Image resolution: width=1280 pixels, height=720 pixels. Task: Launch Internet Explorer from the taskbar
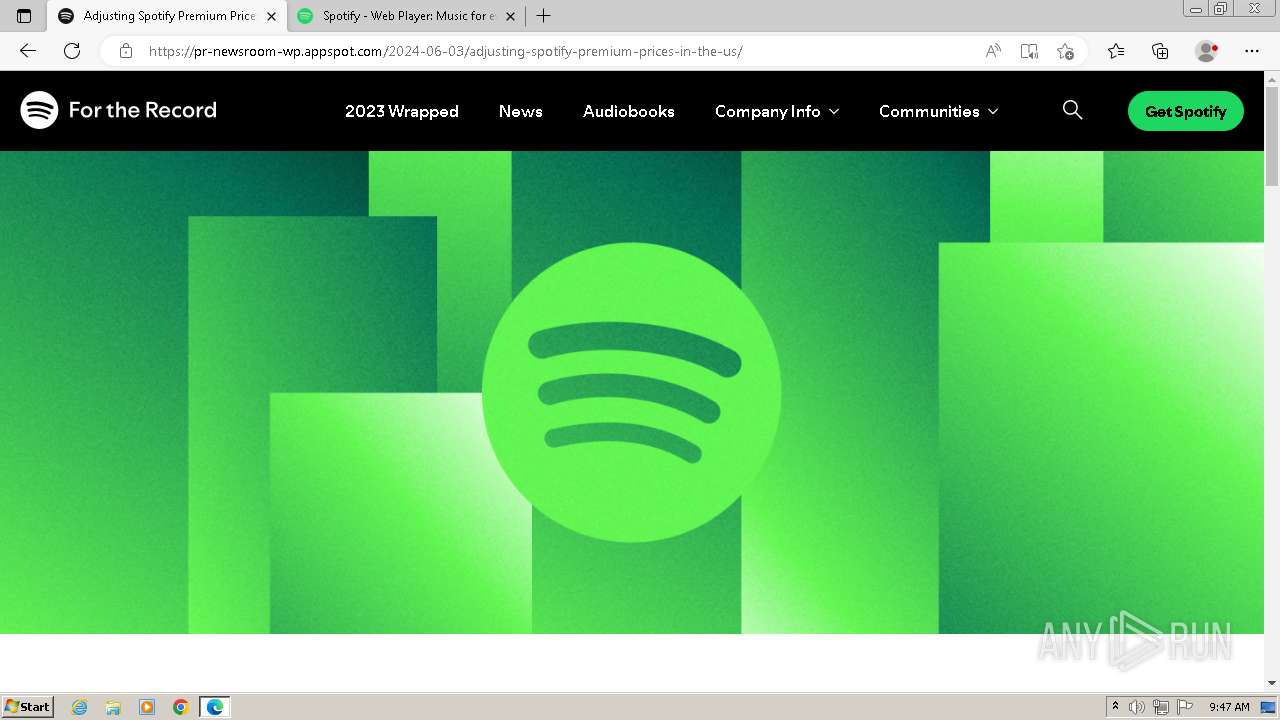pos(80,707)
